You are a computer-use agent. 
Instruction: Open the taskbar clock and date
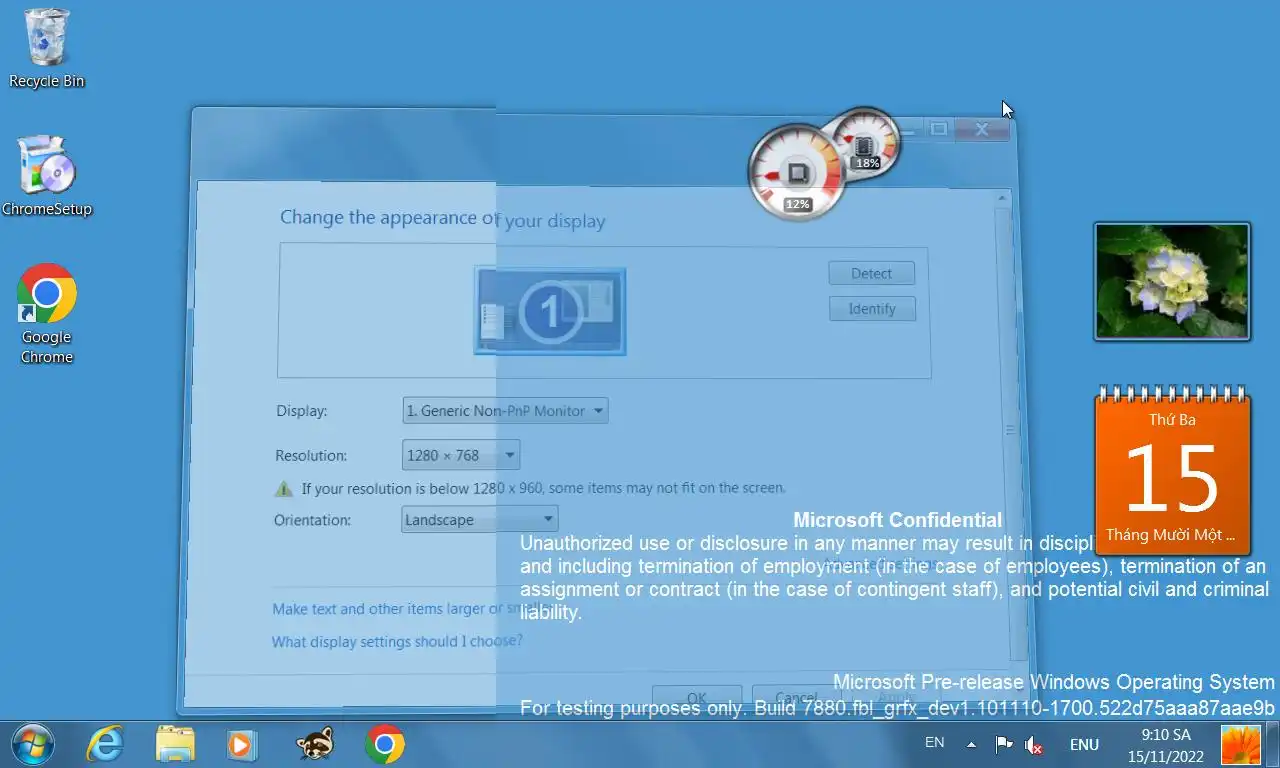1166,745
